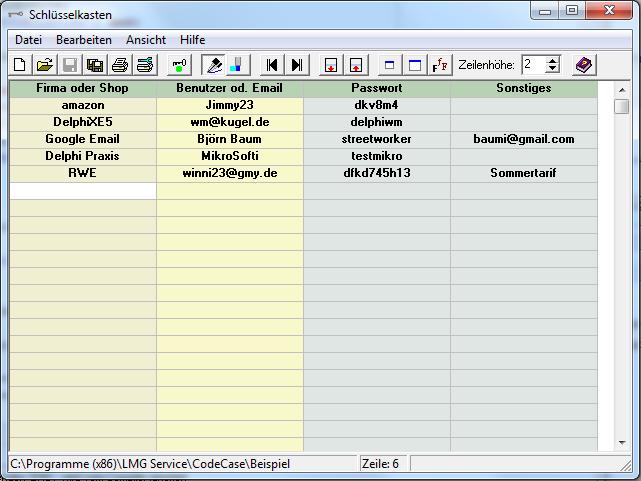Click the Bearbeiten menu

(84, 40)
